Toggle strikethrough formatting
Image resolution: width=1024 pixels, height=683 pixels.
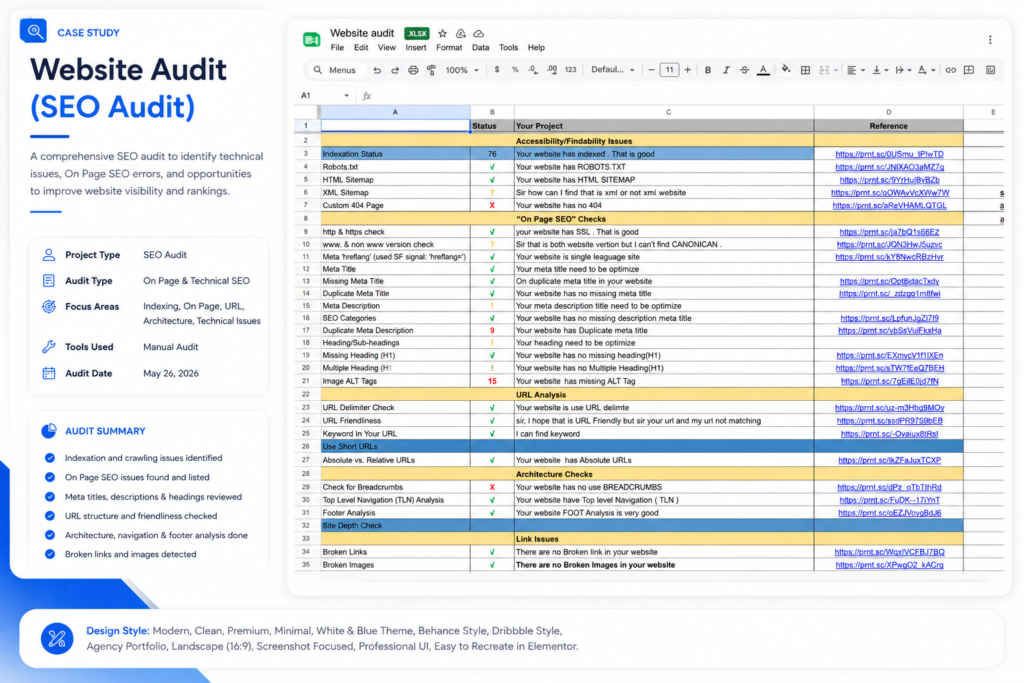point(744,70)
